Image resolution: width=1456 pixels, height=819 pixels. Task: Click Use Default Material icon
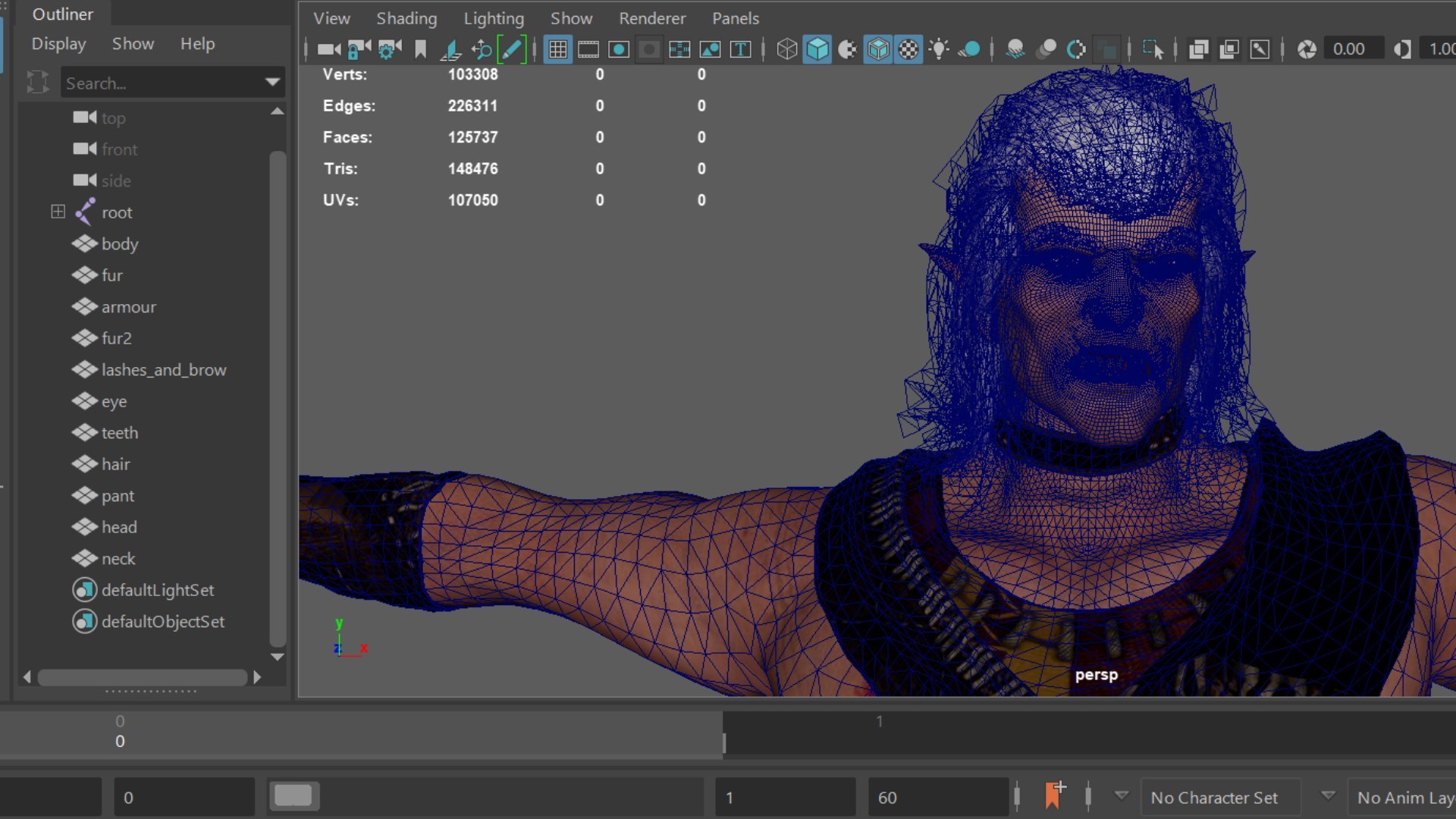tap(848, 49)
